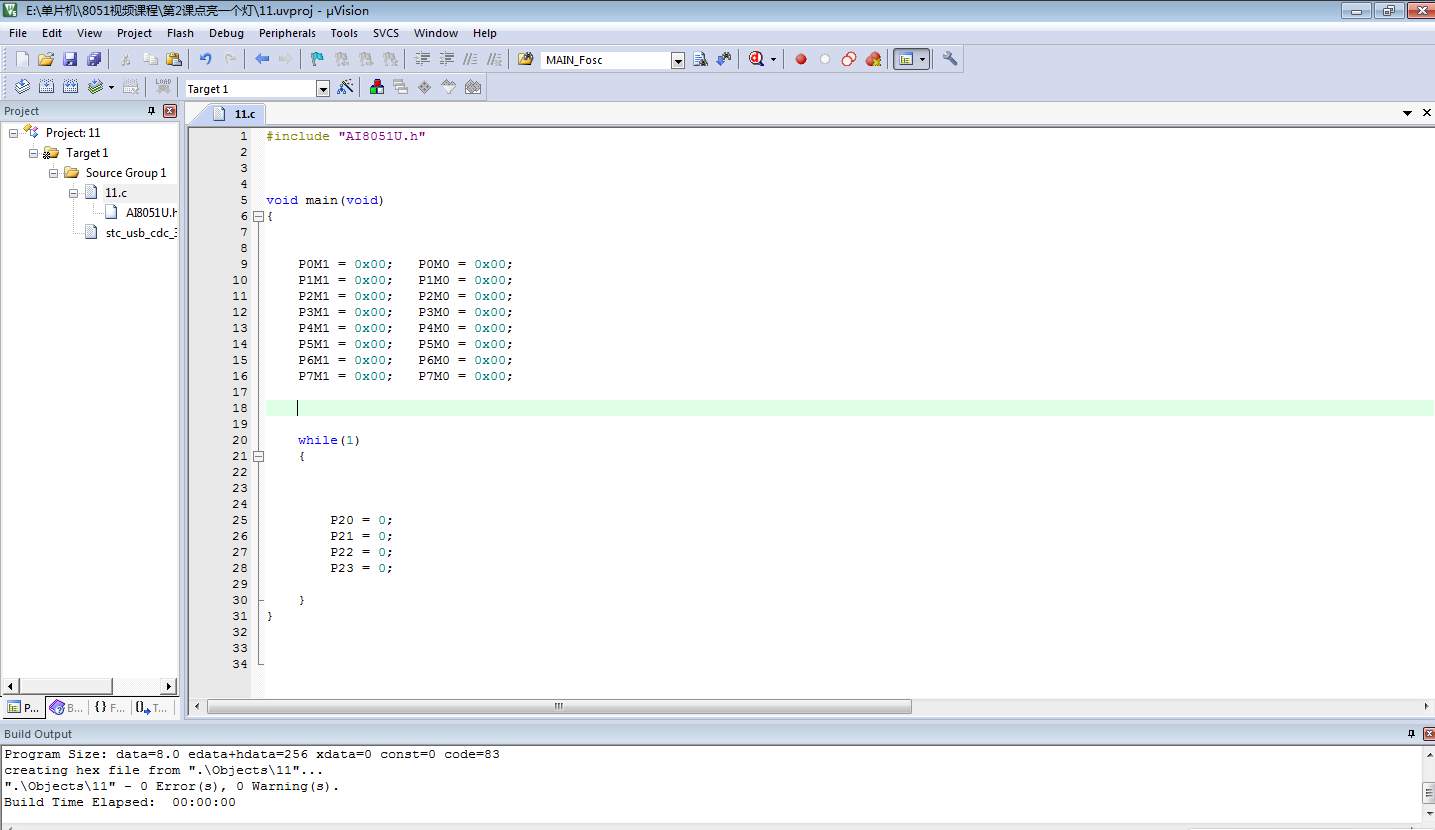Image resolution: width=1435 pixels, height=830 pixels.
Task: Create a new file with the New icon
Action: coord(22,59)
